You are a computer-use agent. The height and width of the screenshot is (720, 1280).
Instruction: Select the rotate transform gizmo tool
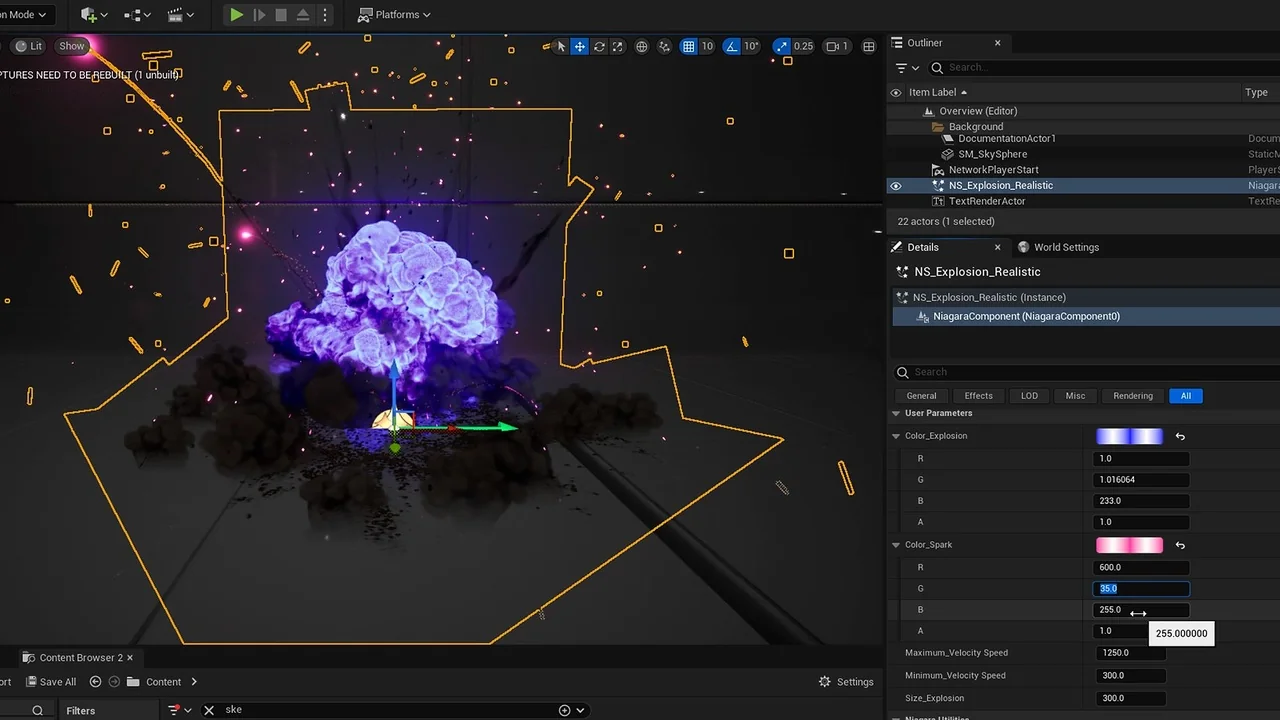[x=599, y=47]
